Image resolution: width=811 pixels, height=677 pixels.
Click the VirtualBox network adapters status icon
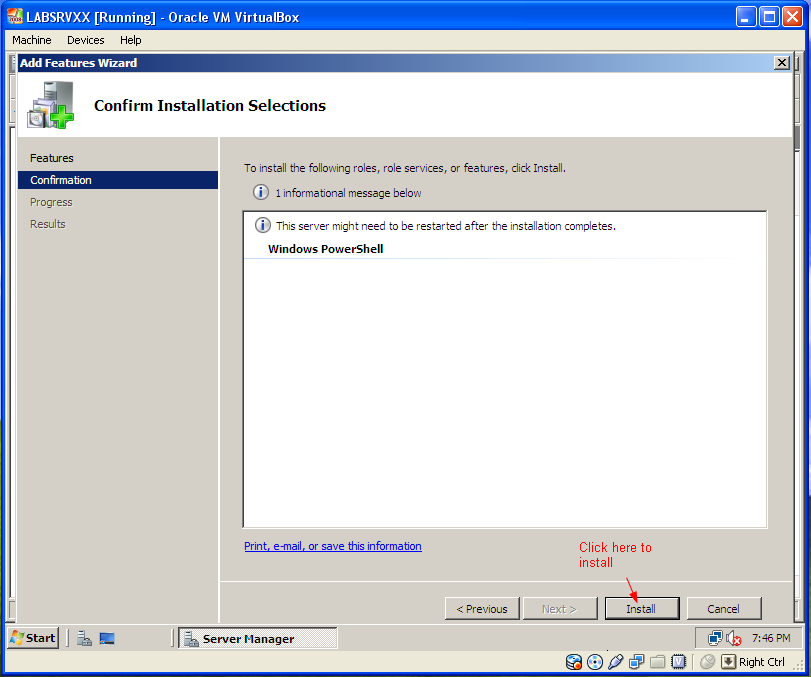[637, 662]
